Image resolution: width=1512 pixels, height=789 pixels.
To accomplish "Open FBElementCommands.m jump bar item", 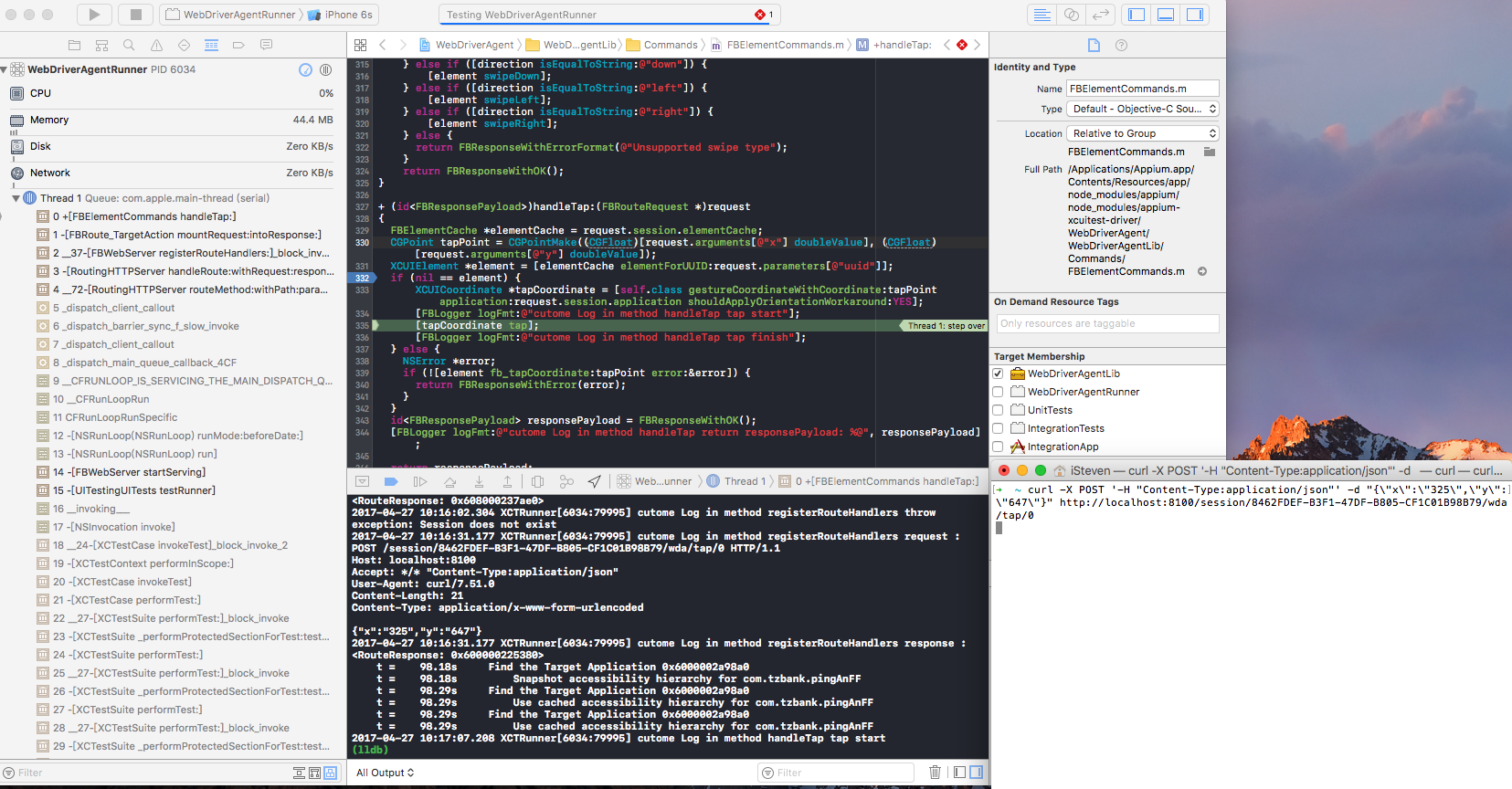I will click(777, 45).
